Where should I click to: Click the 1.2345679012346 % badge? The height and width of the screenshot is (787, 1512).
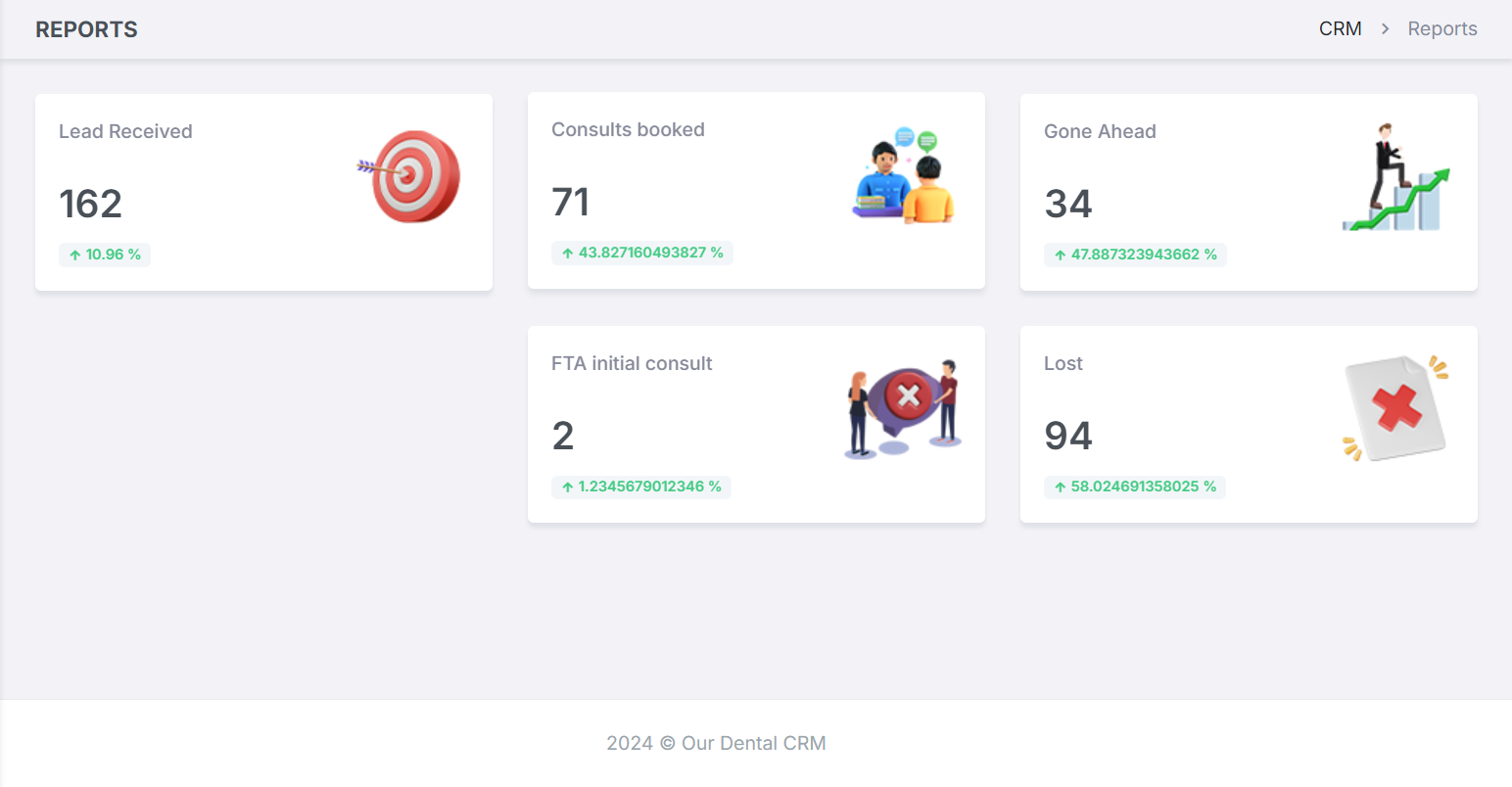(640, 486)
